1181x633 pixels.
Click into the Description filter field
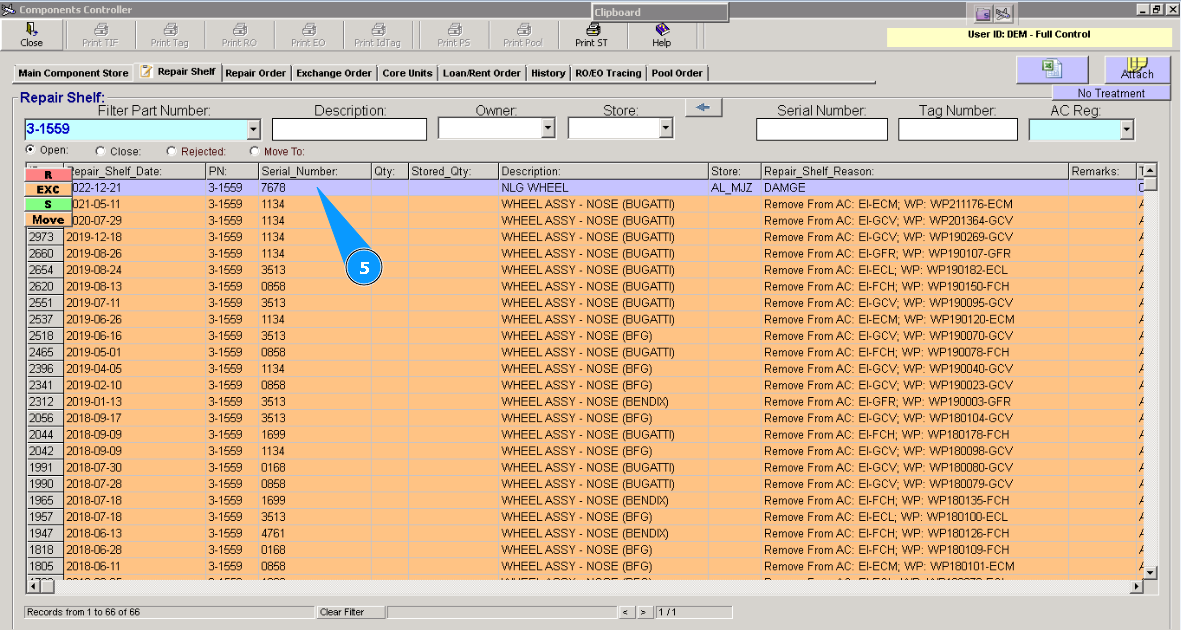[349, 130]
